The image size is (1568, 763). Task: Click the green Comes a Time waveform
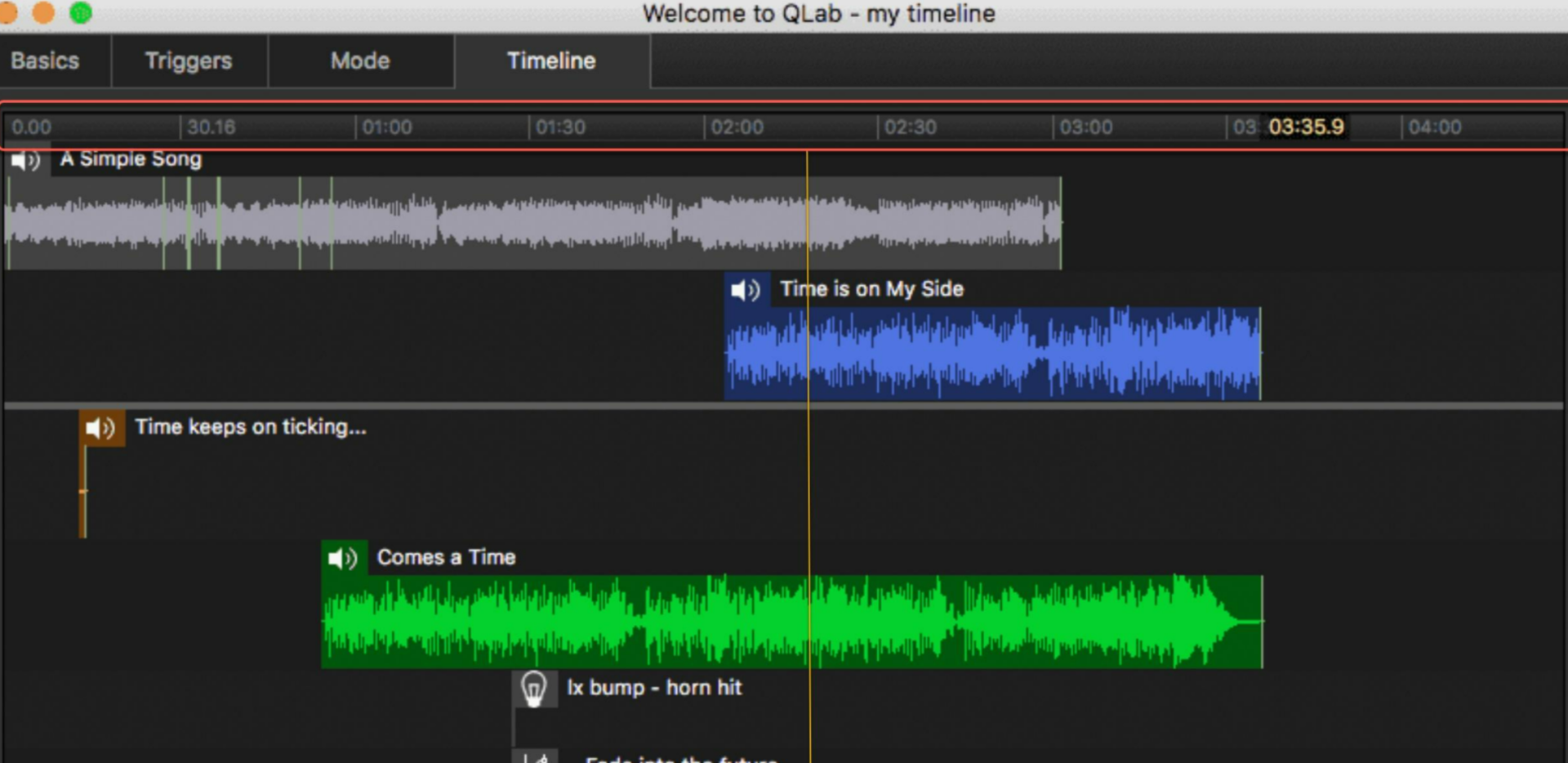pyautogui.click(x=791, y=622)
